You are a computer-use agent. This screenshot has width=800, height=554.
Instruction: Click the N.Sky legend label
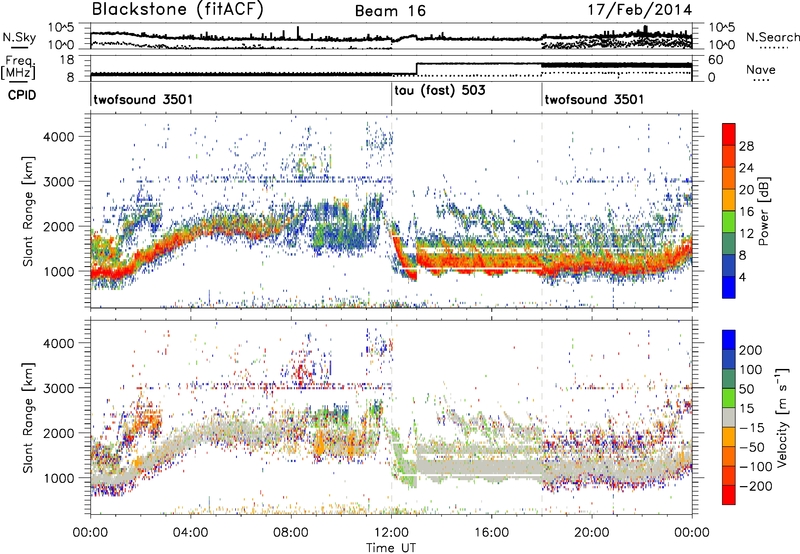[x=19, y=37]
